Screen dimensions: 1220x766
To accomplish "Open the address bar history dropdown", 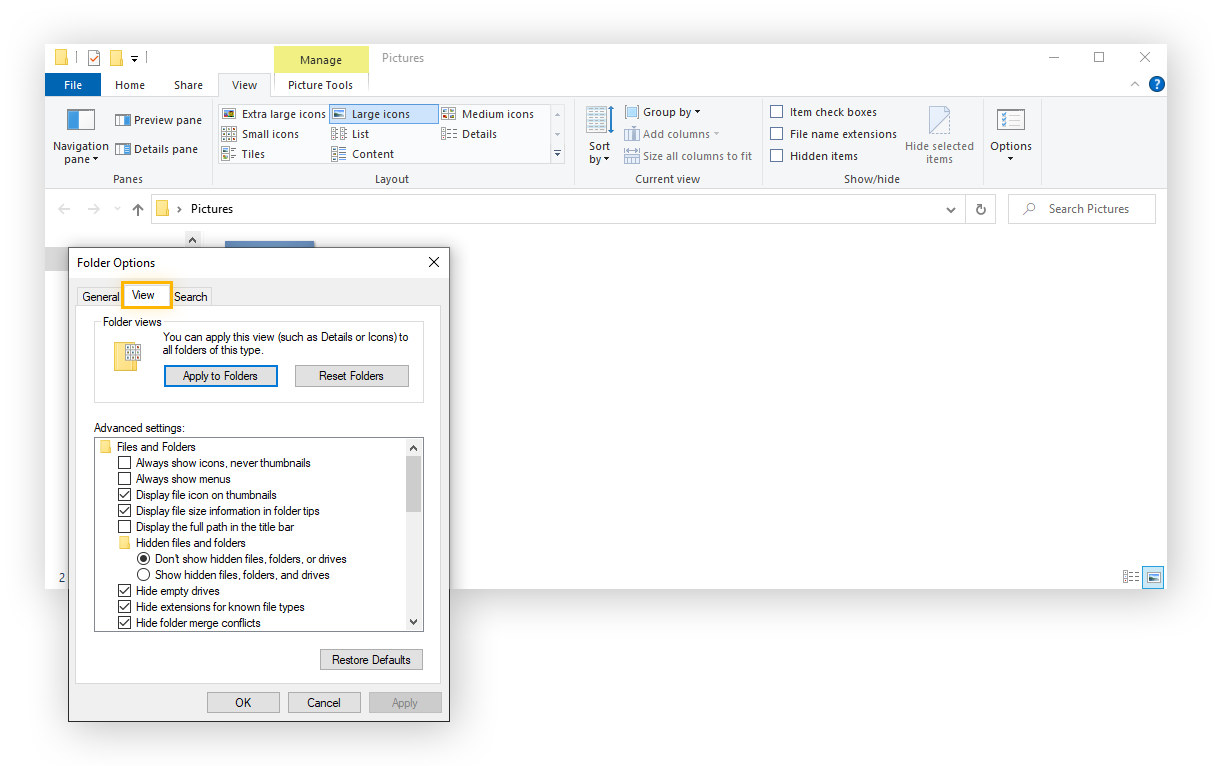I will pyautogui.click(x=950, y=209).
